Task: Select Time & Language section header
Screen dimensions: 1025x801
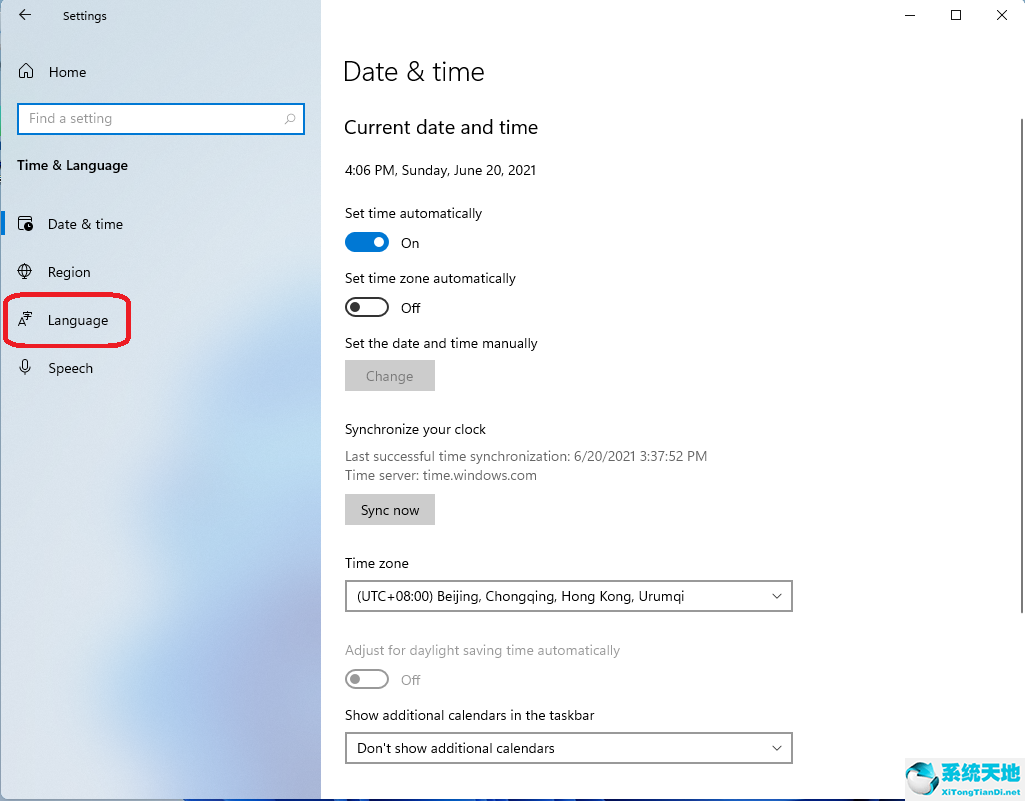Action: pos(72,165)
